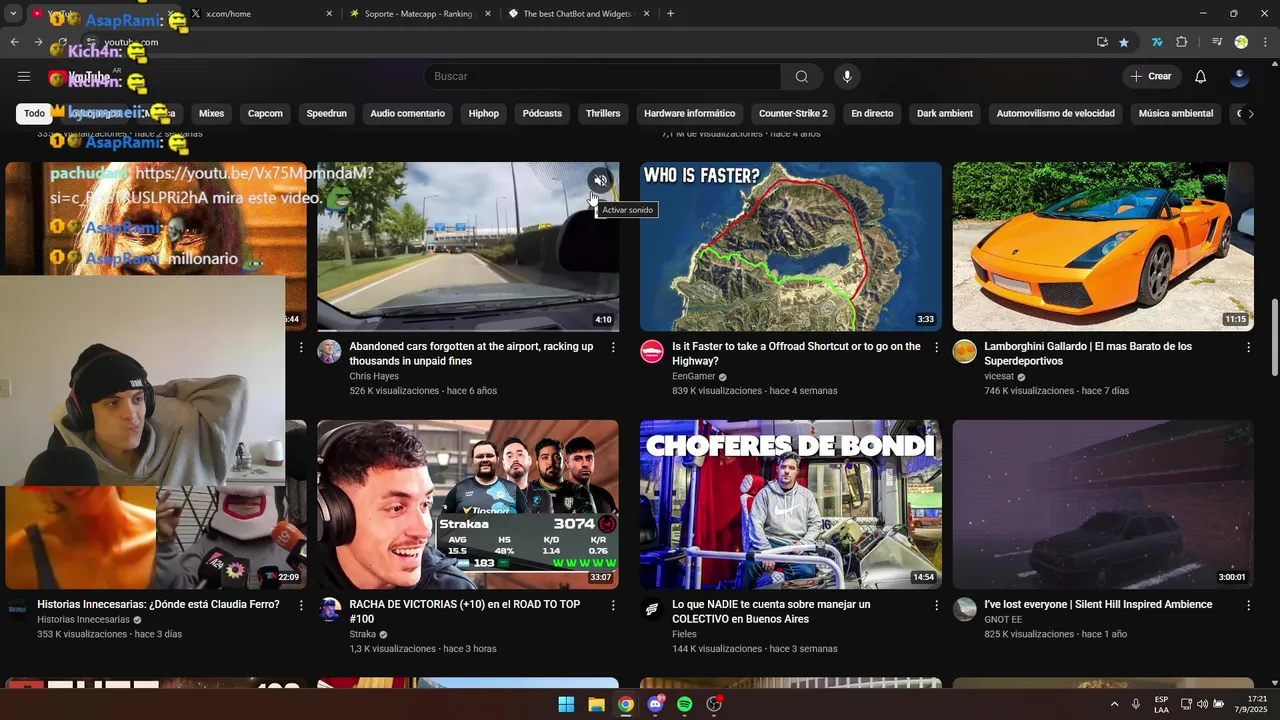Select the En directo chip

coord(872,113)
